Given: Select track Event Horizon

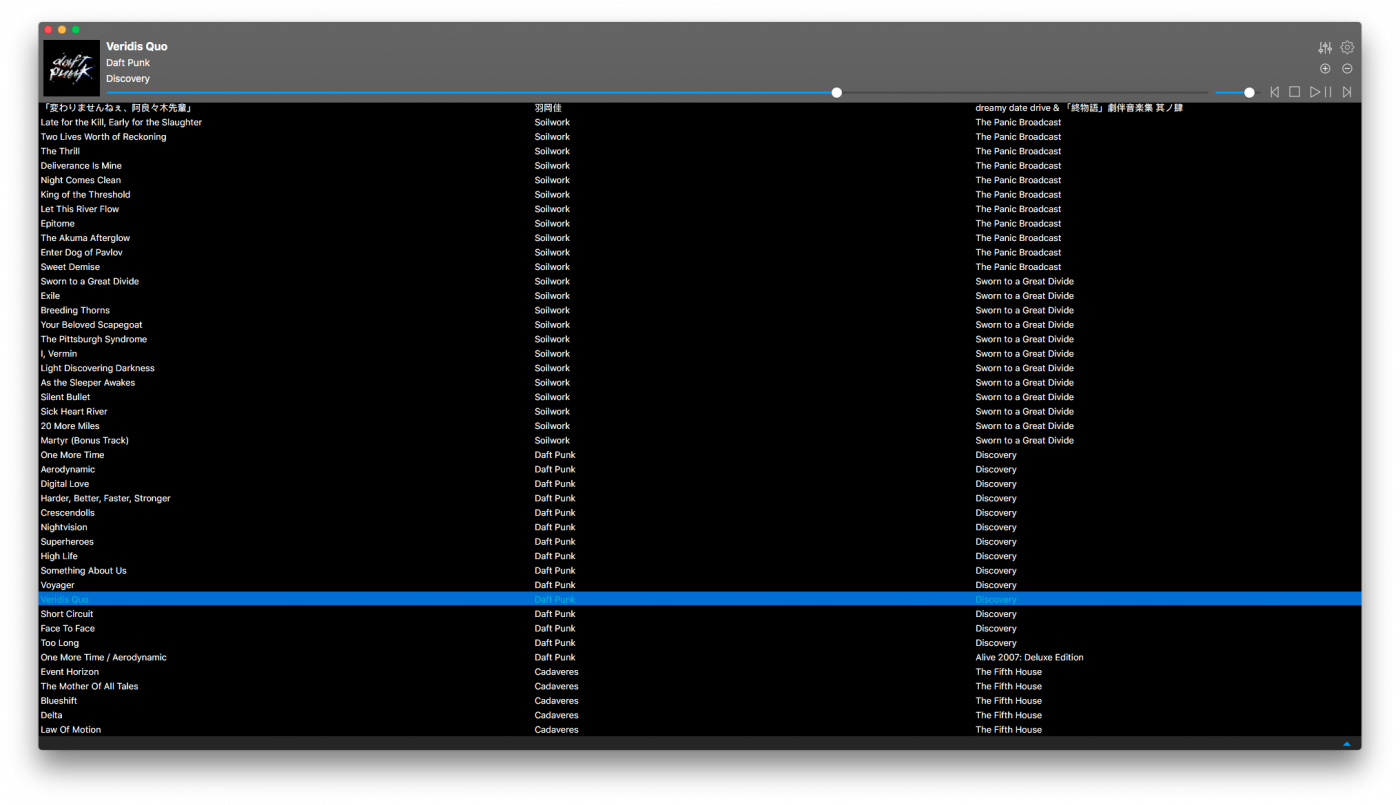Looking at the screenshot, I should tap(70, 672).
